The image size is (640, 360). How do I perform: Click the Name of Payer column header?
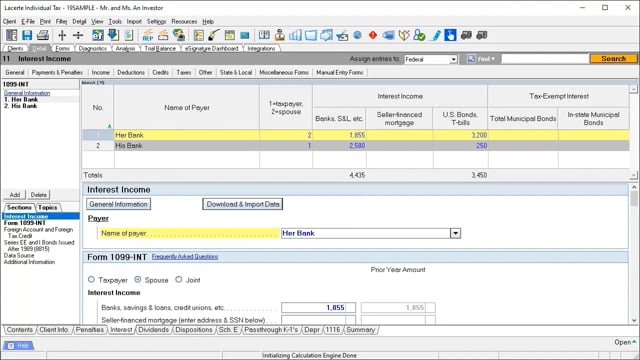(187, 108)
